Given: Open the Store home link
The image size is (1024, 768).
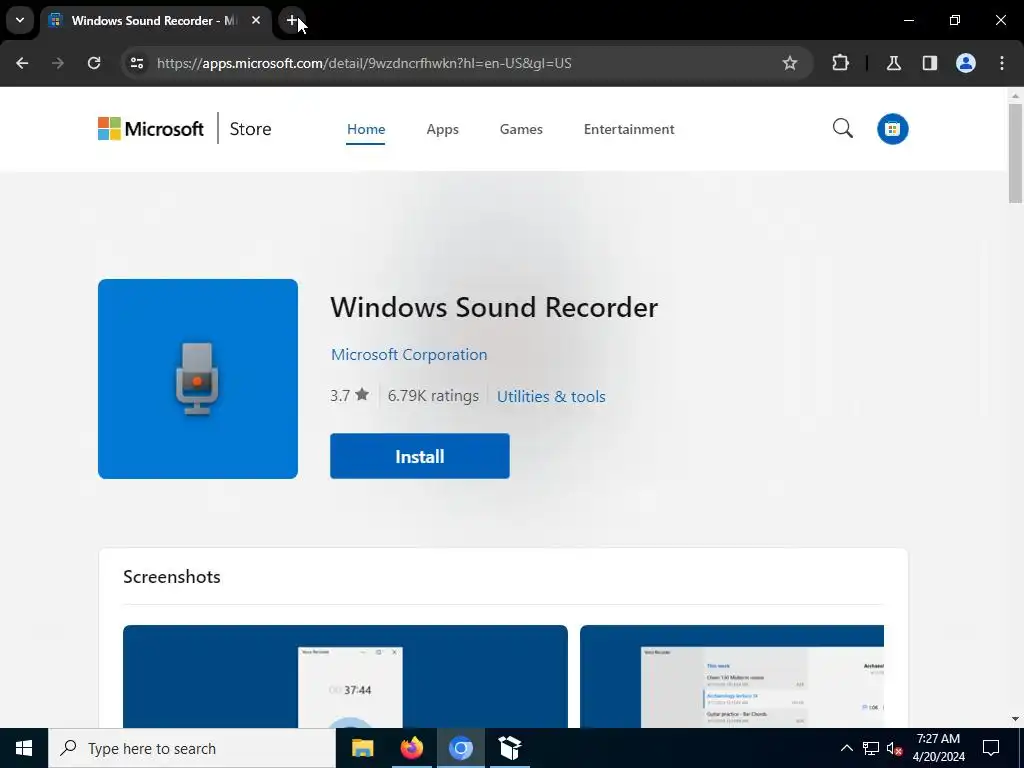Looking at the screenshot, I should point(250,129).
